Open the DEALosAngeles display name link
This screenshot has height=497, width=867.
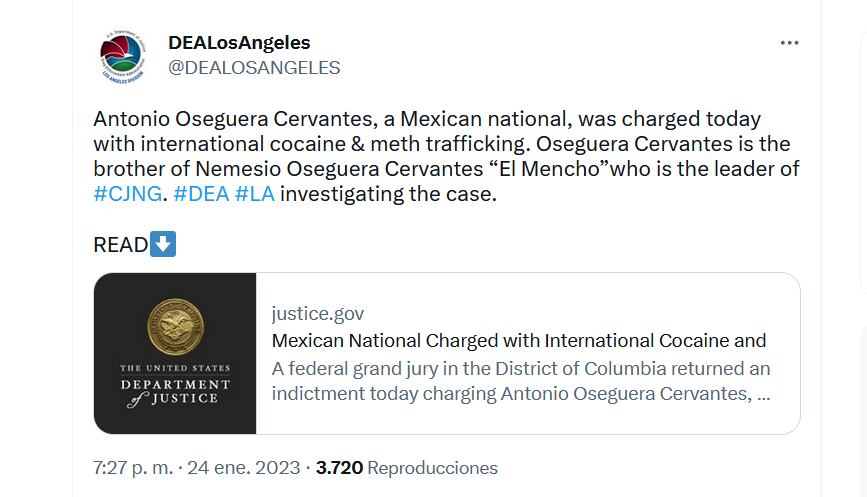click(239, 43)
